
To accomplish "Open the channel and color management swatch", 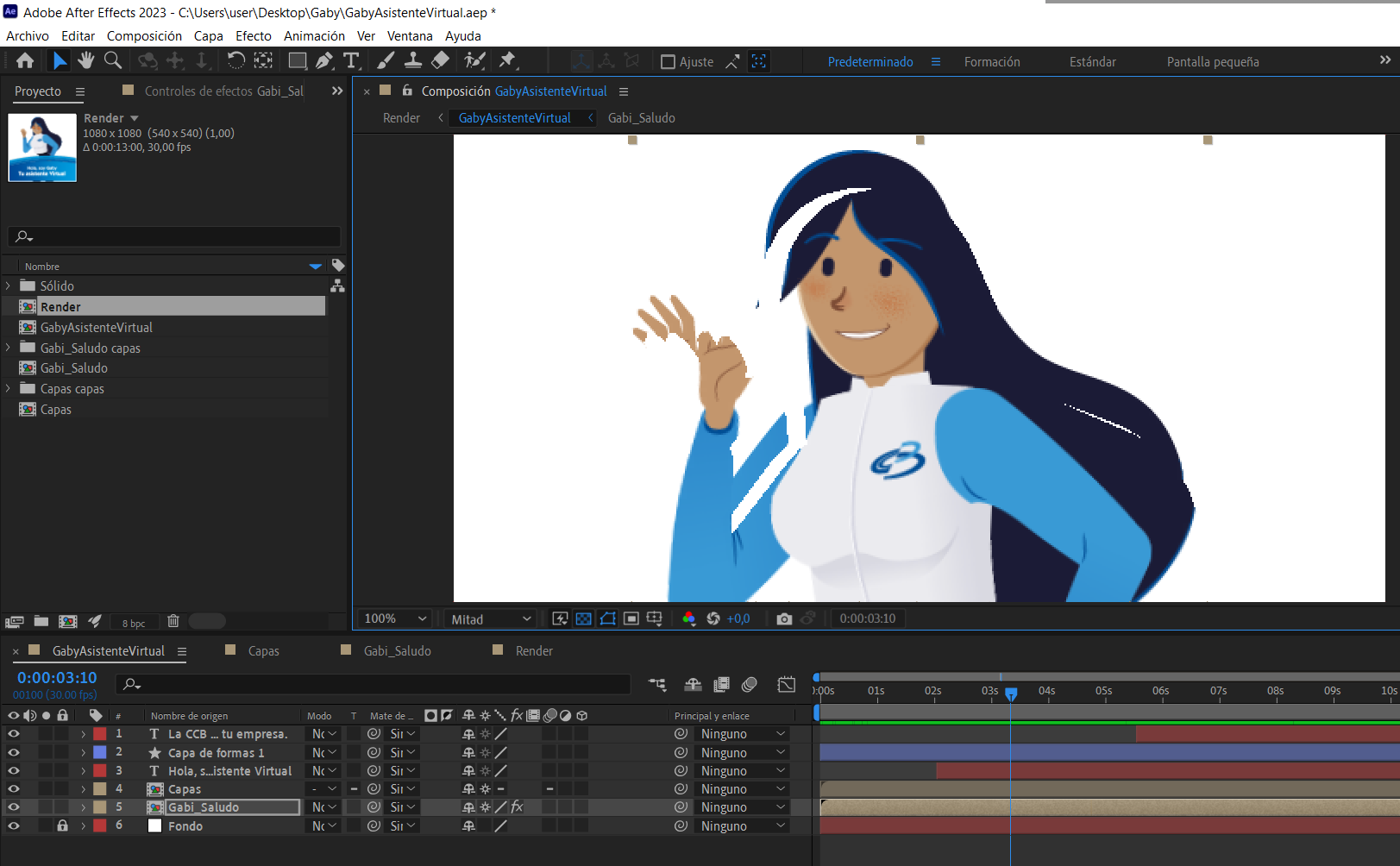I will (x=688, y=618).
